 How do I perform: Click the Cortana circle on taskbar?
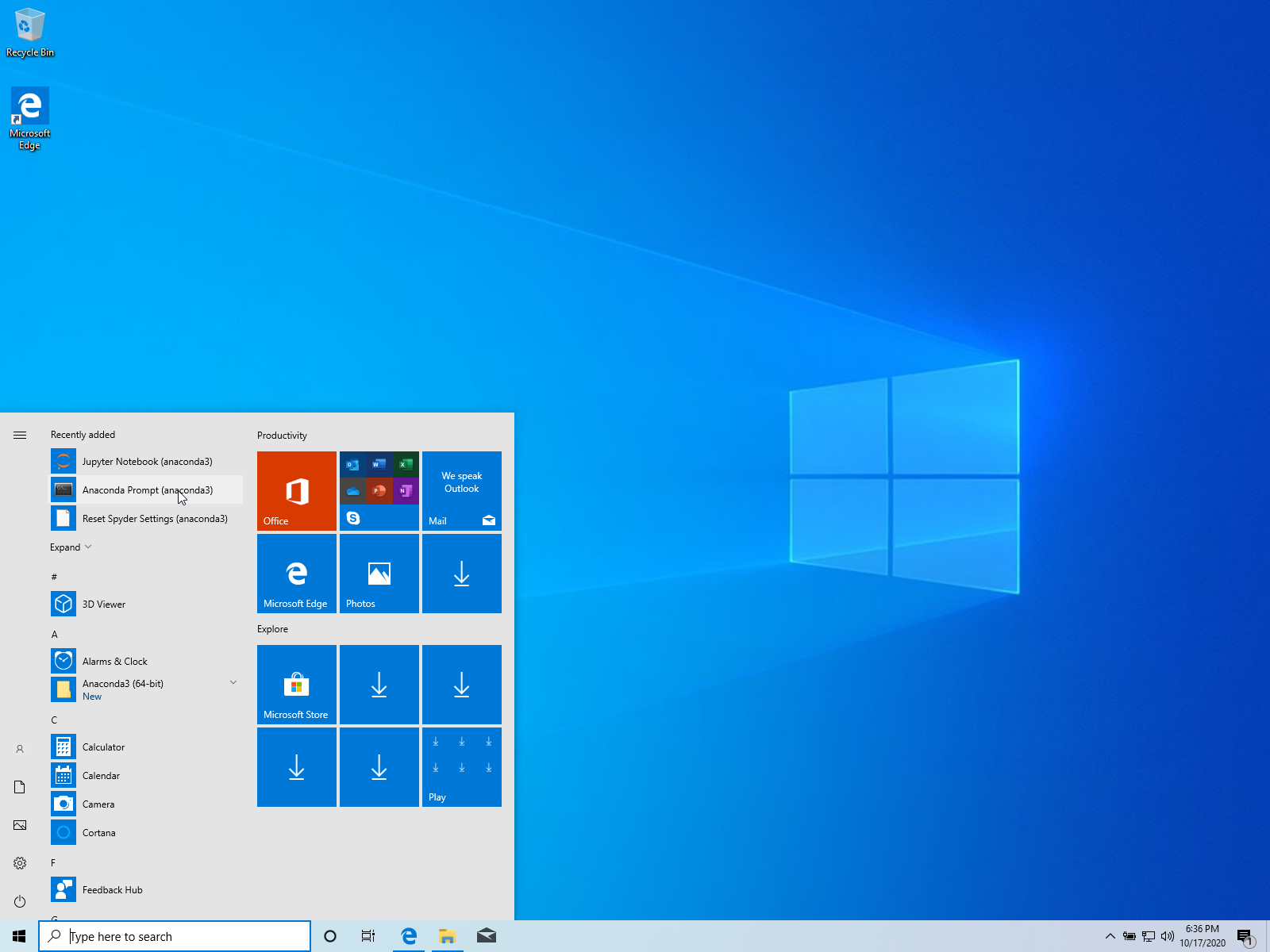330,936
